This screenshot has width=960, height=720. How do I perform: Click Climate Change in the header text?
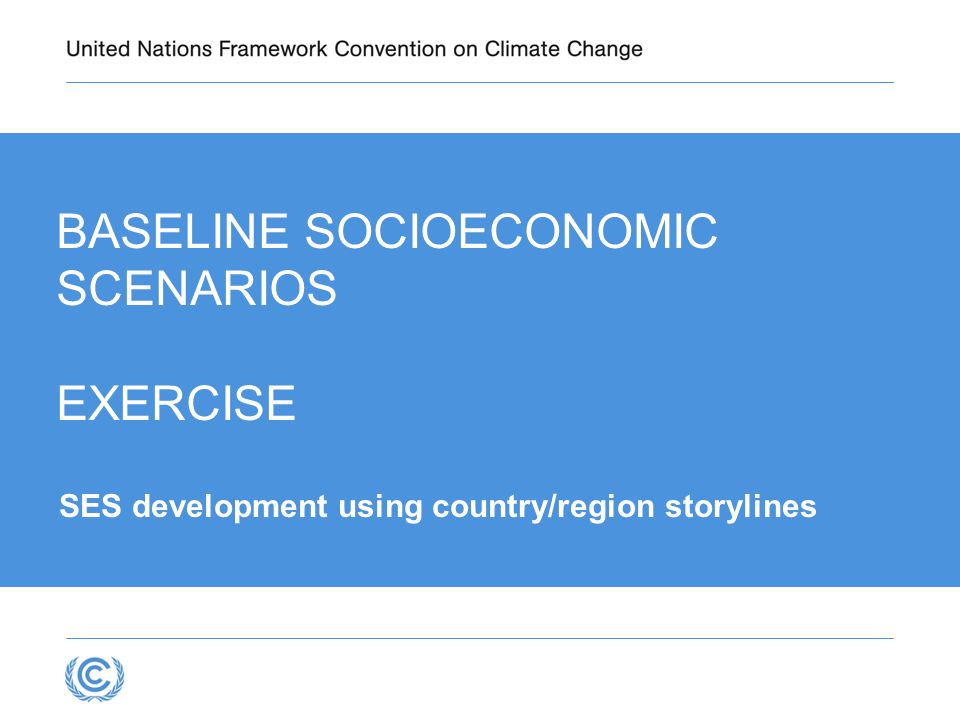tap(564, 49)
